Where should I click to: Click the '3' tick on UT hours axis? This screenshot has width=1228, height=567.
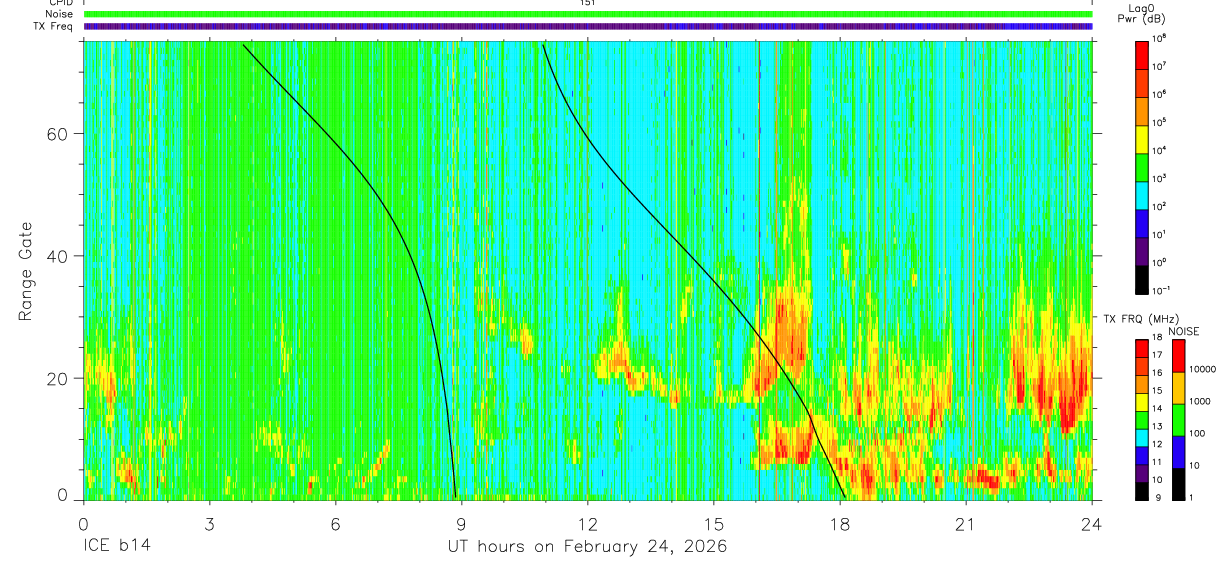click(209, 523)
